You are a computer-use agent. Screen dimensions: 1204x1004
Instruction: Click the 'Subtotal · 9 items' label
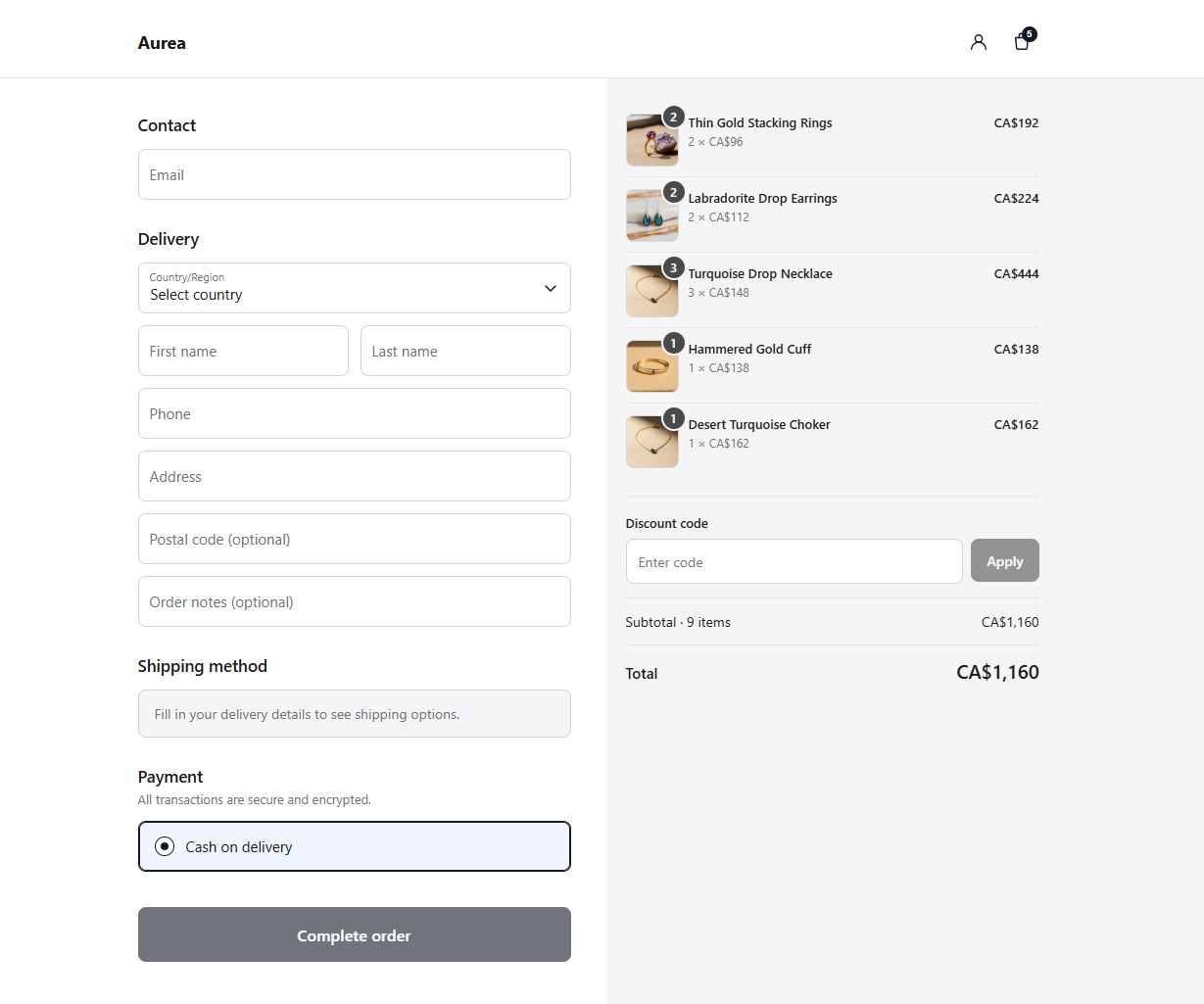pos(678,622)
